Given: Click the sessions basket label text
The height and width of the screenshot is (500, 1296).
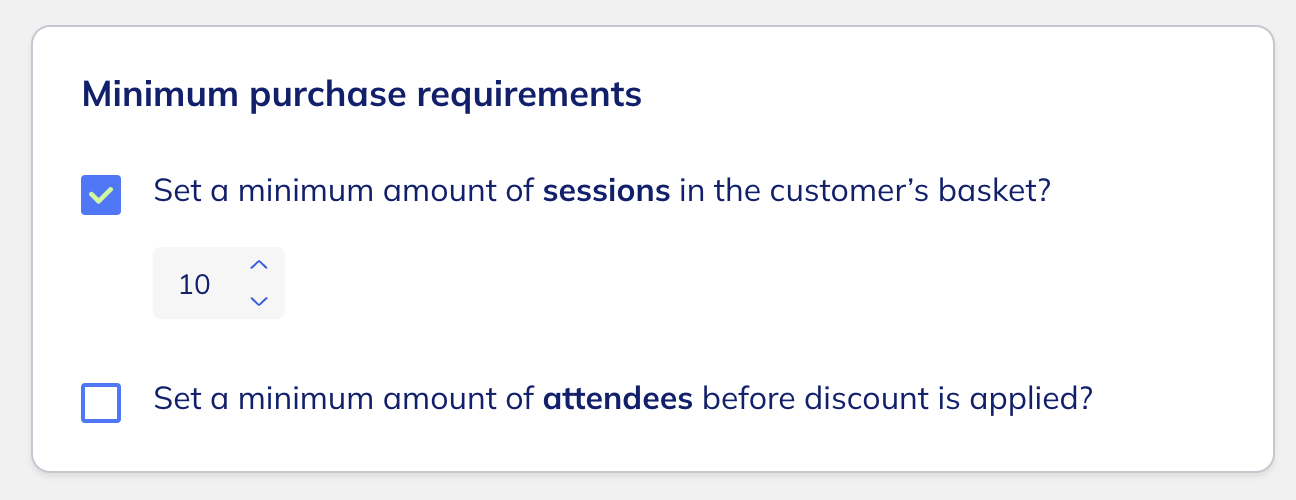Looking at the screenshot, I should pos(602,190).
